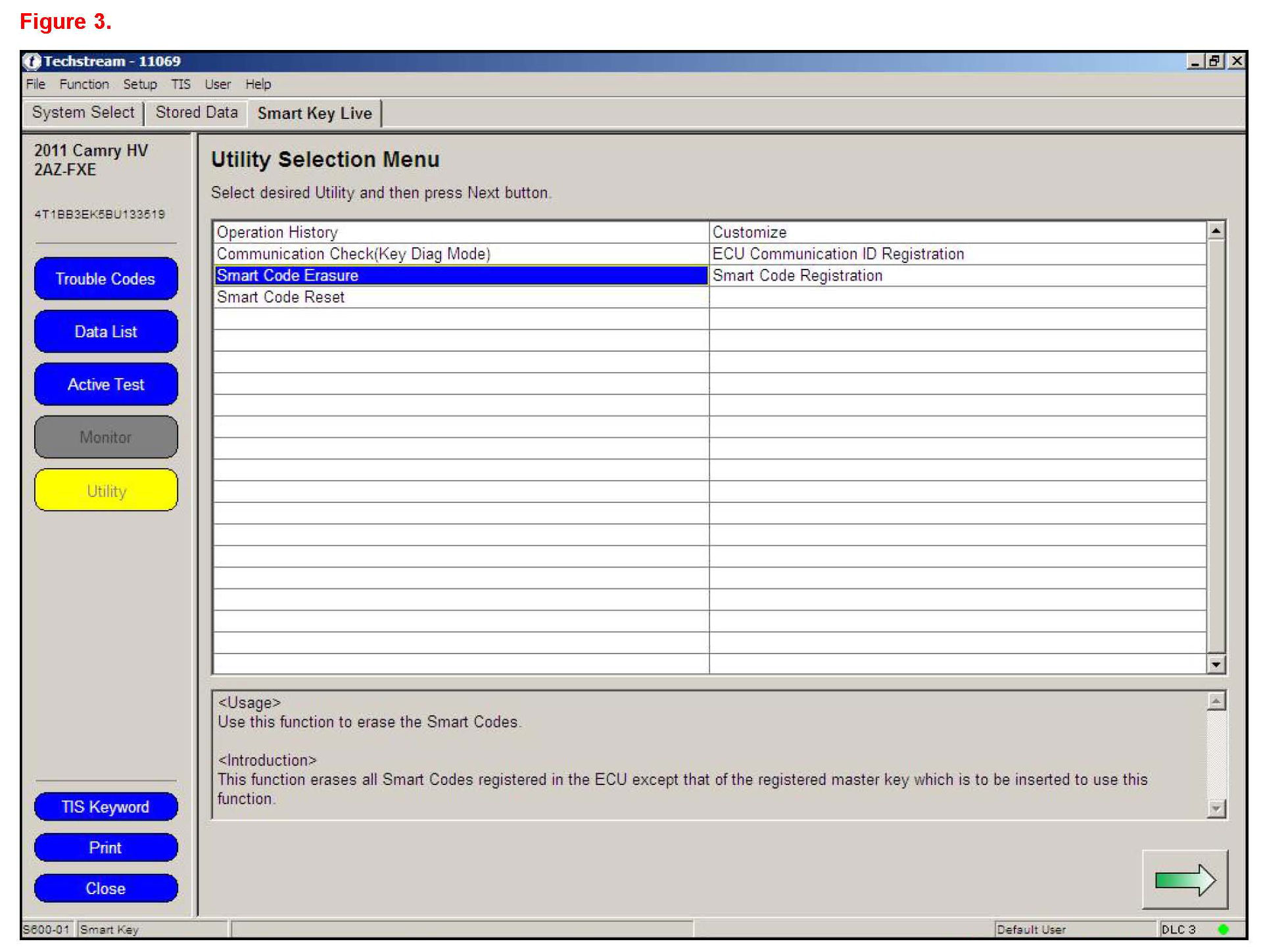1263x952 pixels.
Task: Choose ECU Communication ID Registration entry
Action: click(x=838, y=254)
